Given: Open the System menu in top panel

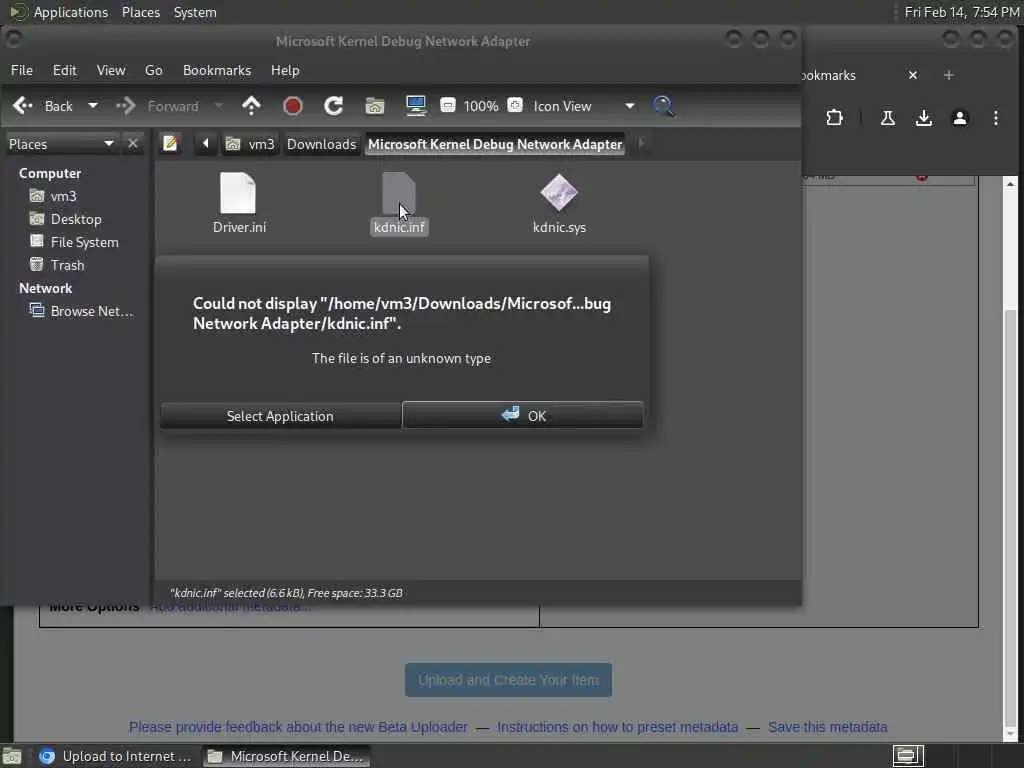Looking at the screenshot, I should [x=195, y=12].
